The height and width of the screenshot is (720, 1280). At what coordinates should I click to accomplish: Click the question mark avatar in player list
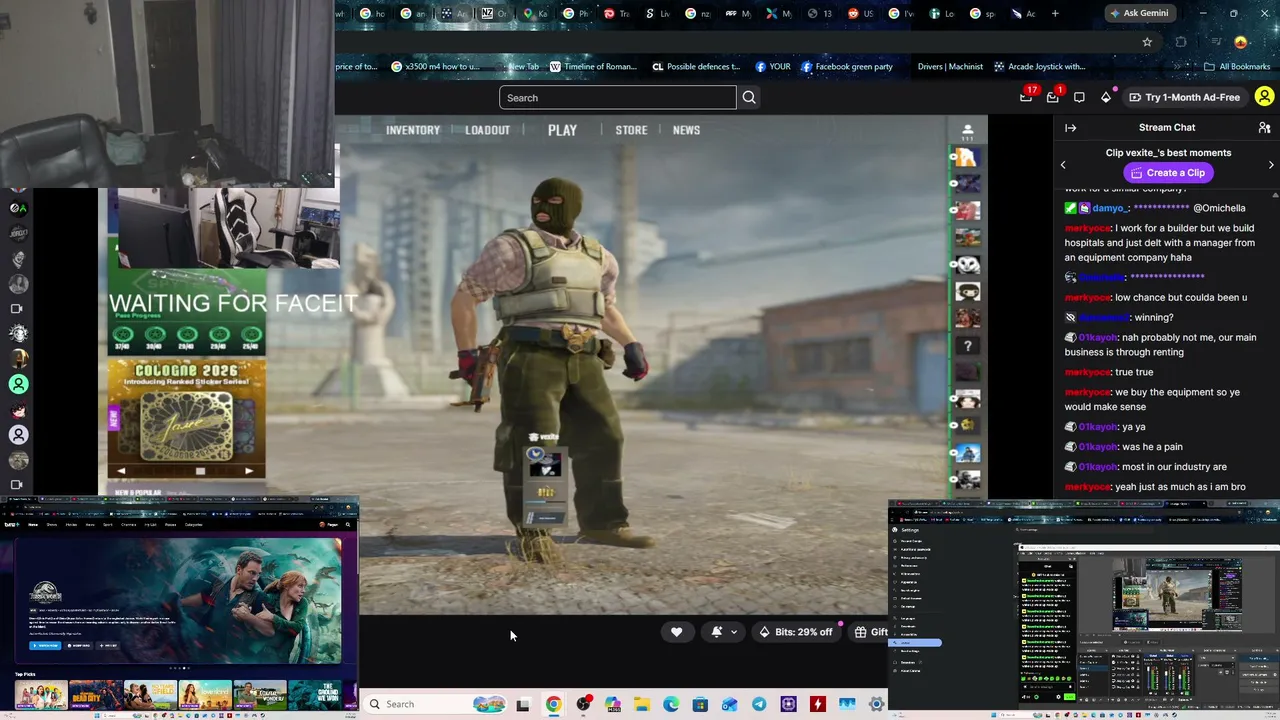tap(967, 346)
